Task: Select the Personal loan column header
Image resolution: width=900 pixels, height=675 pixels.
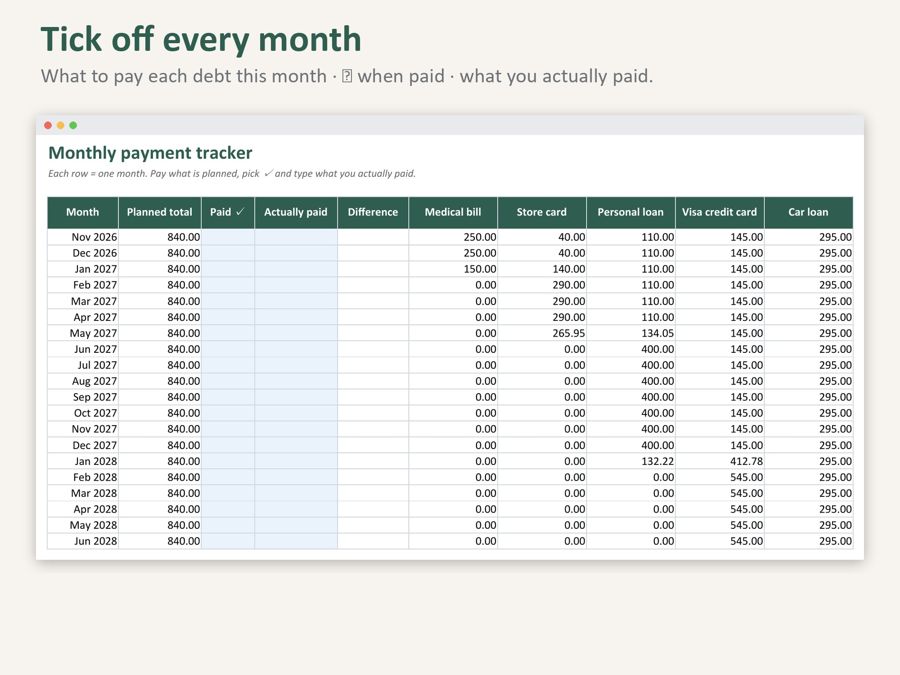Action: coord(631,212)
